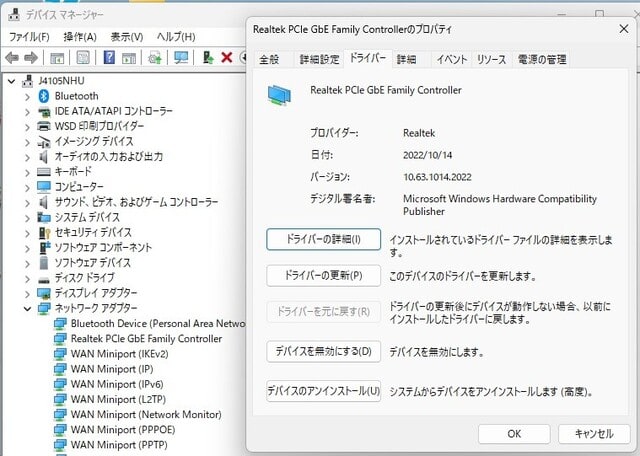Viewport: 640px width, 456px height.
Task: Click the デバイスを無効にする(D) button
Action: pos(323,351)
